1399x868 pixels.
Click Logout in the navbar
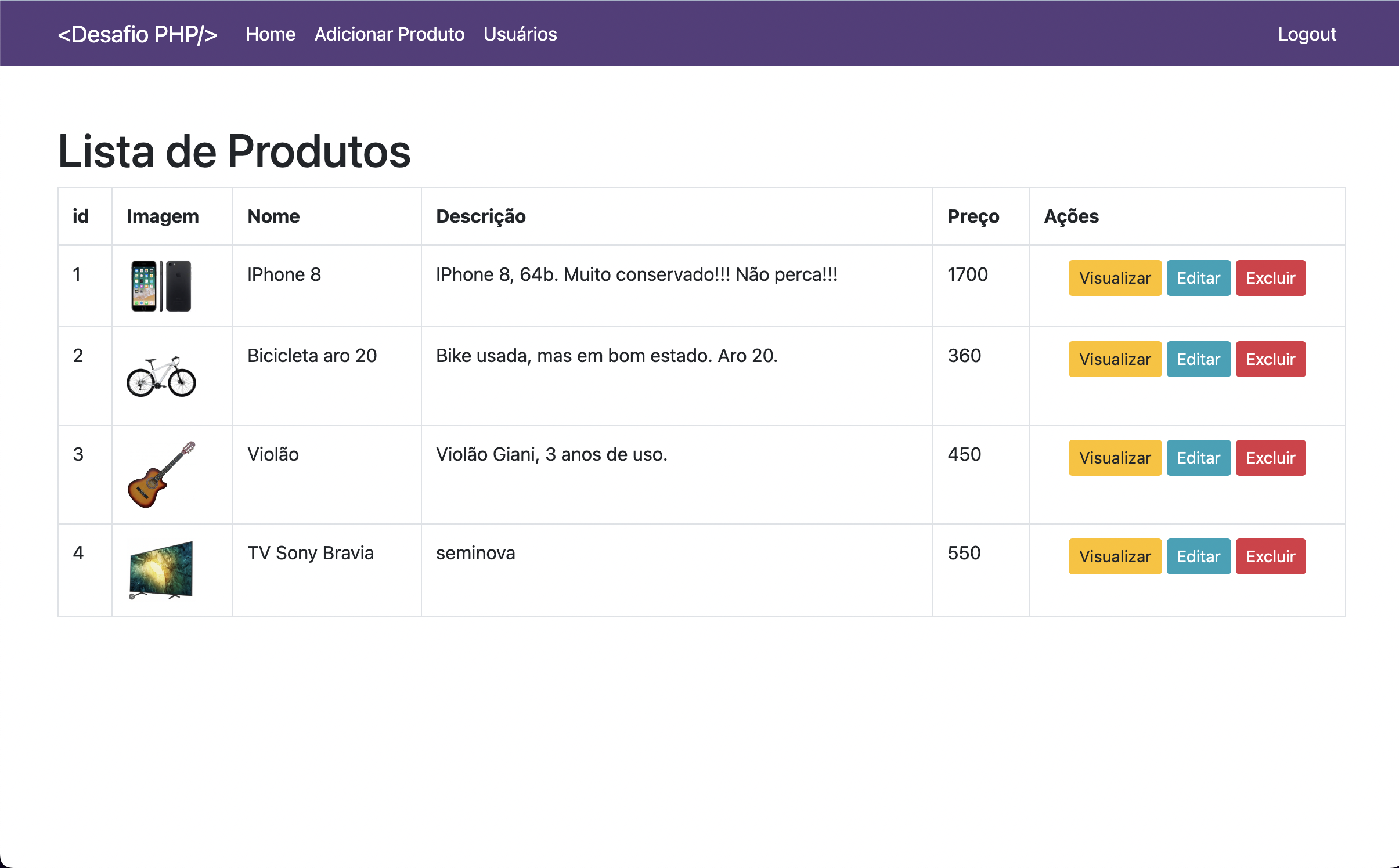(x=1306, y=34)
